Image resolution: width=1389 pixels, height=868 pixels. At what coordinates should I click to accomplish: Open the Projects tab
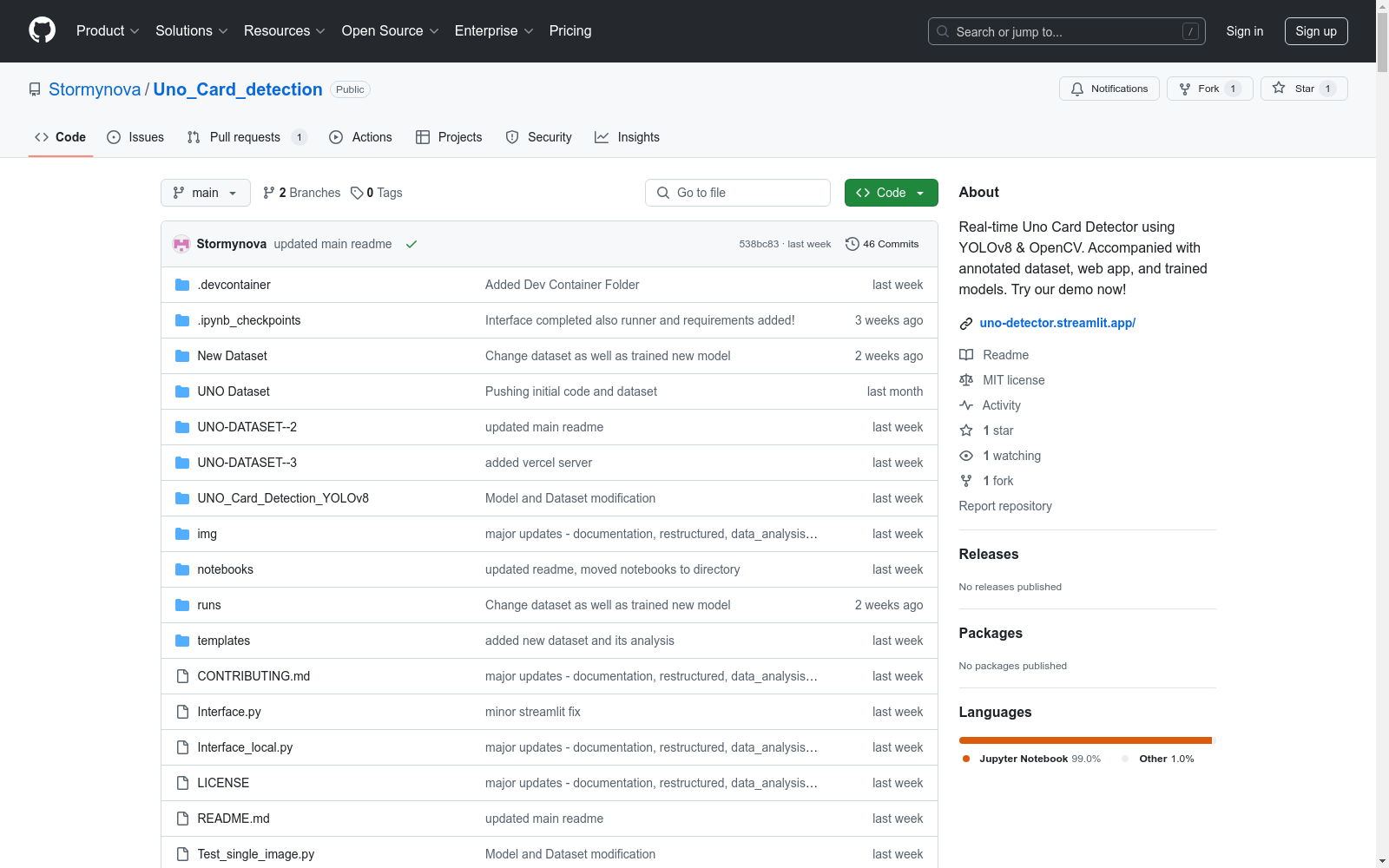coord(449,137)
